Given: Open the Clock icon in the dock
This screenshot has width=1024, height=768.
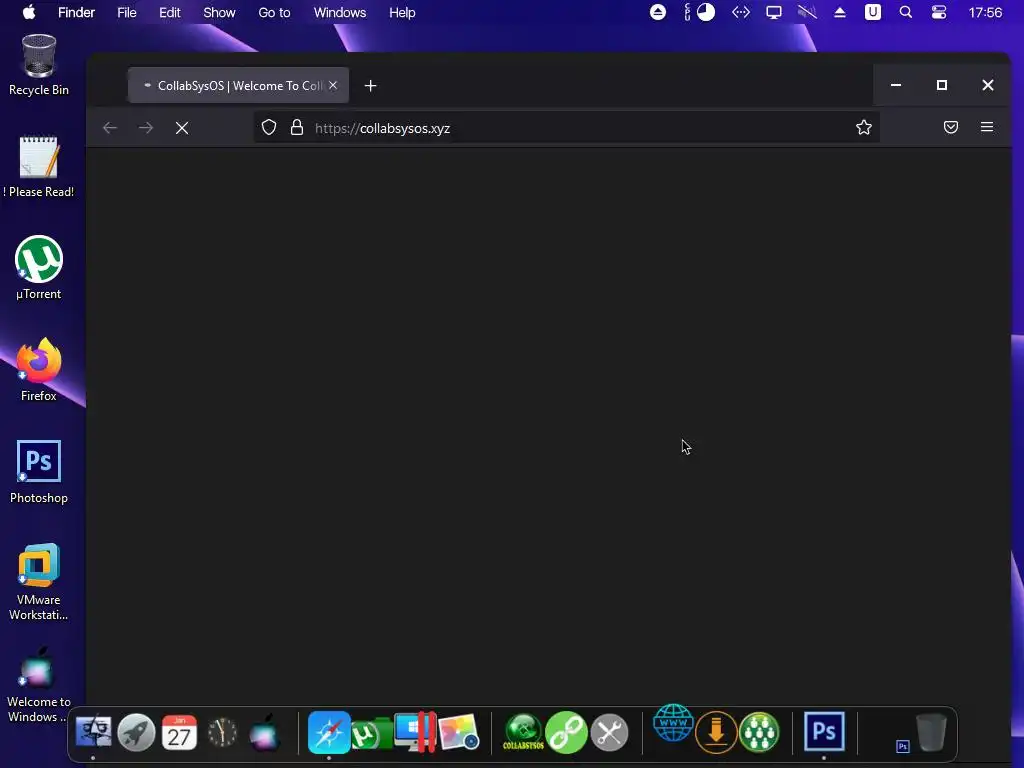Looking at the screenshot, I should click(x=222, y=732).
